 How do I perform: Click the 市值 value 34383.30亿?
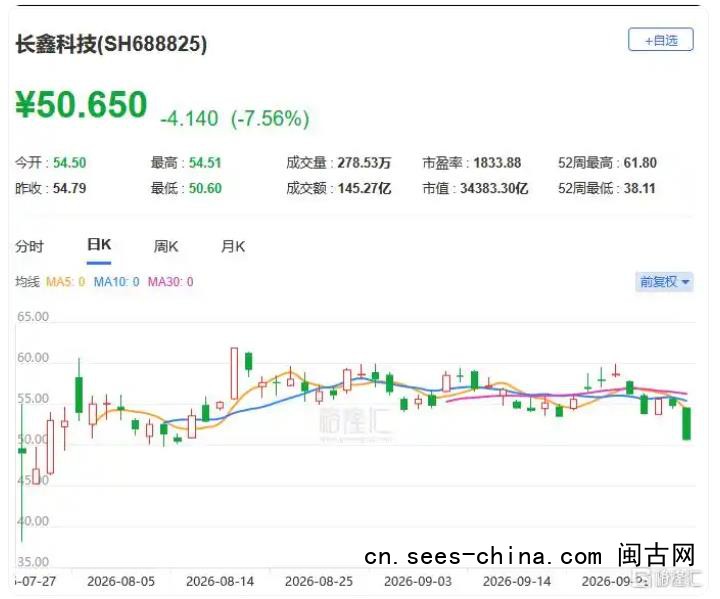pos(494,188)
